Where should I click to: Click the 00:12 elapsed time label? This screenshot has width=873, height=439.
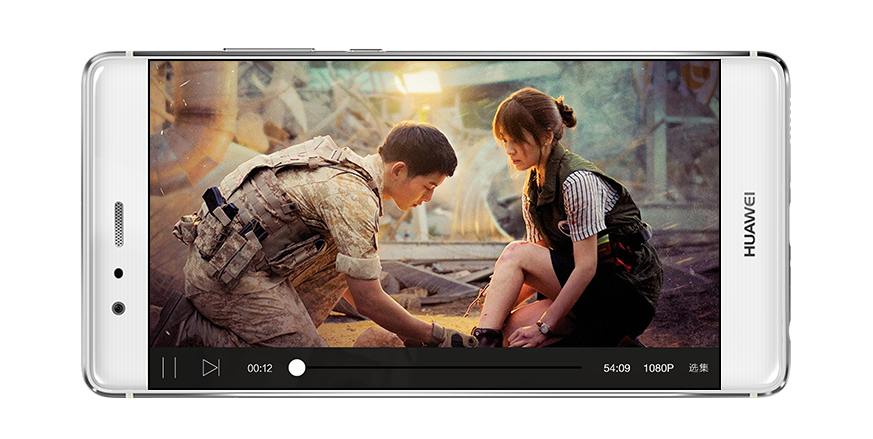coord(260,368)
